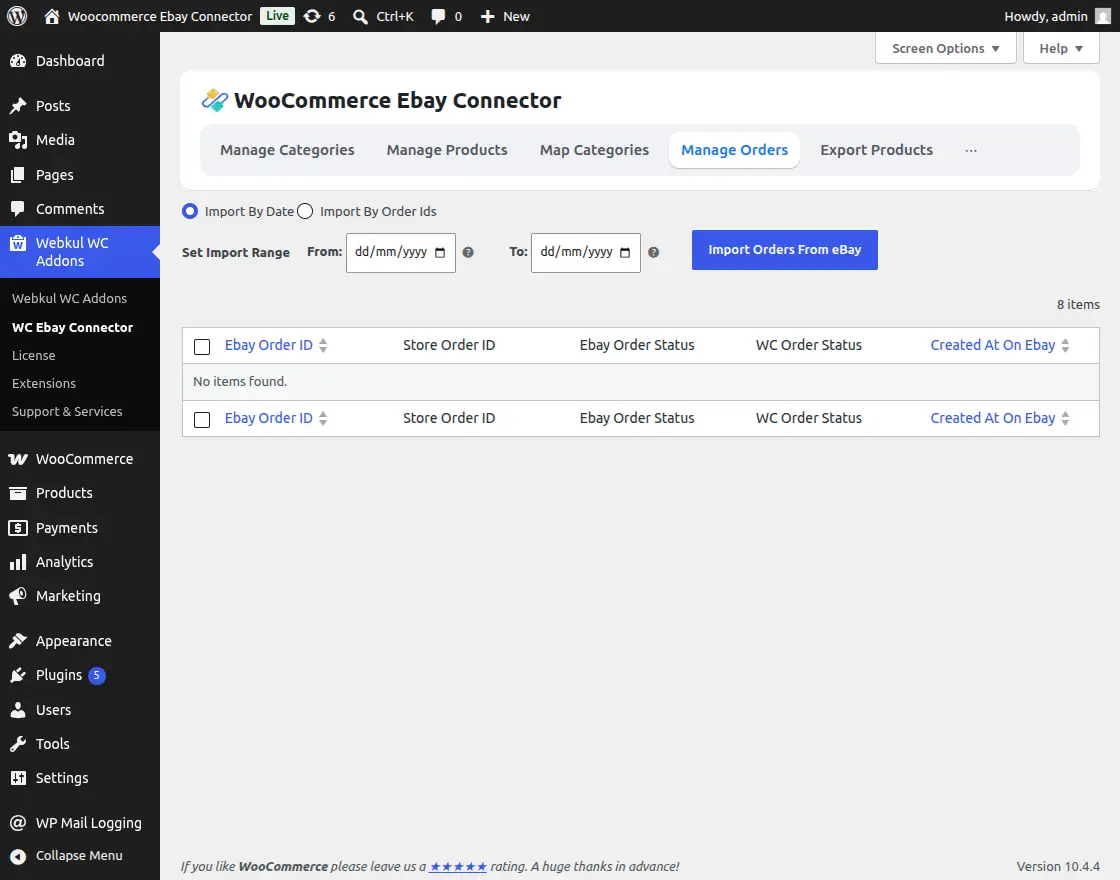Select Import By Date radio button
1120x880 pixels.
(189, 211)
